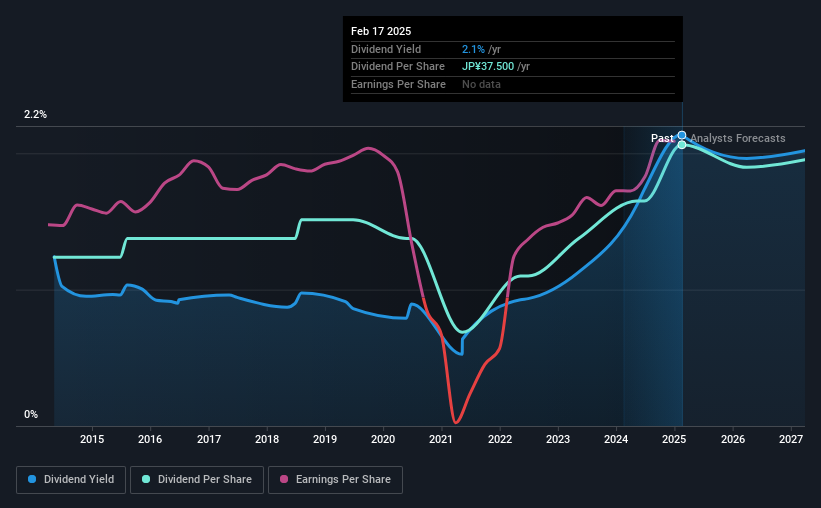Toggle the Dividend Per Share legend series

coord(197,480)
